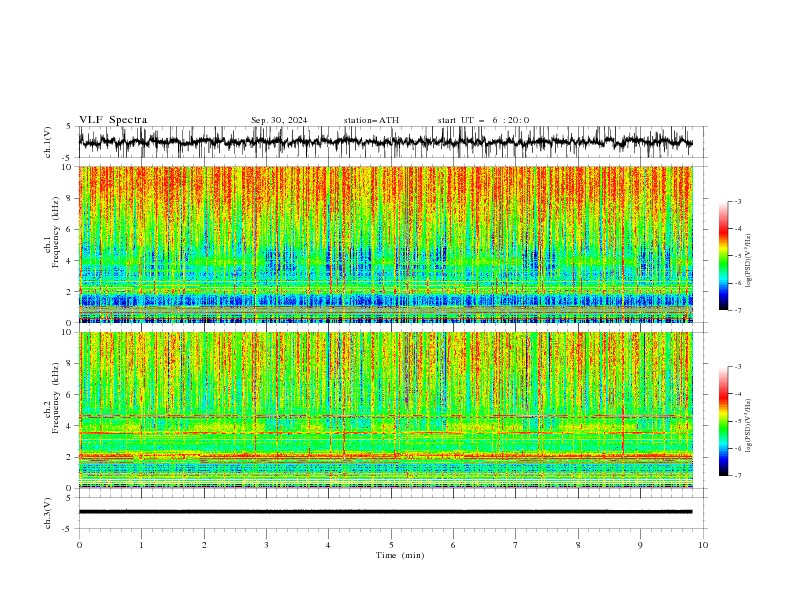Click the ch.2 spectrogram color scale bar
The image size is (792, 612).
point(723,421)
